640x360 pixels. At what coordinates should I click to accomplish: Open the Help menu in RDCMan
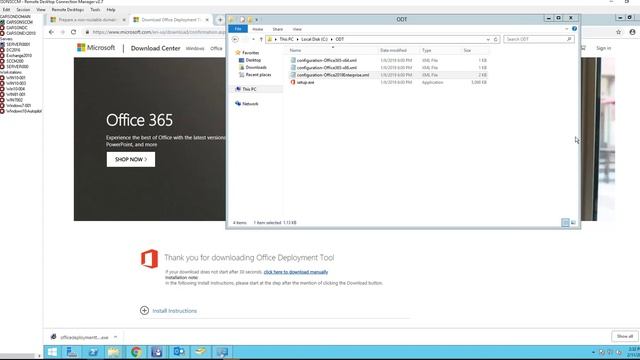coord(111,9)
